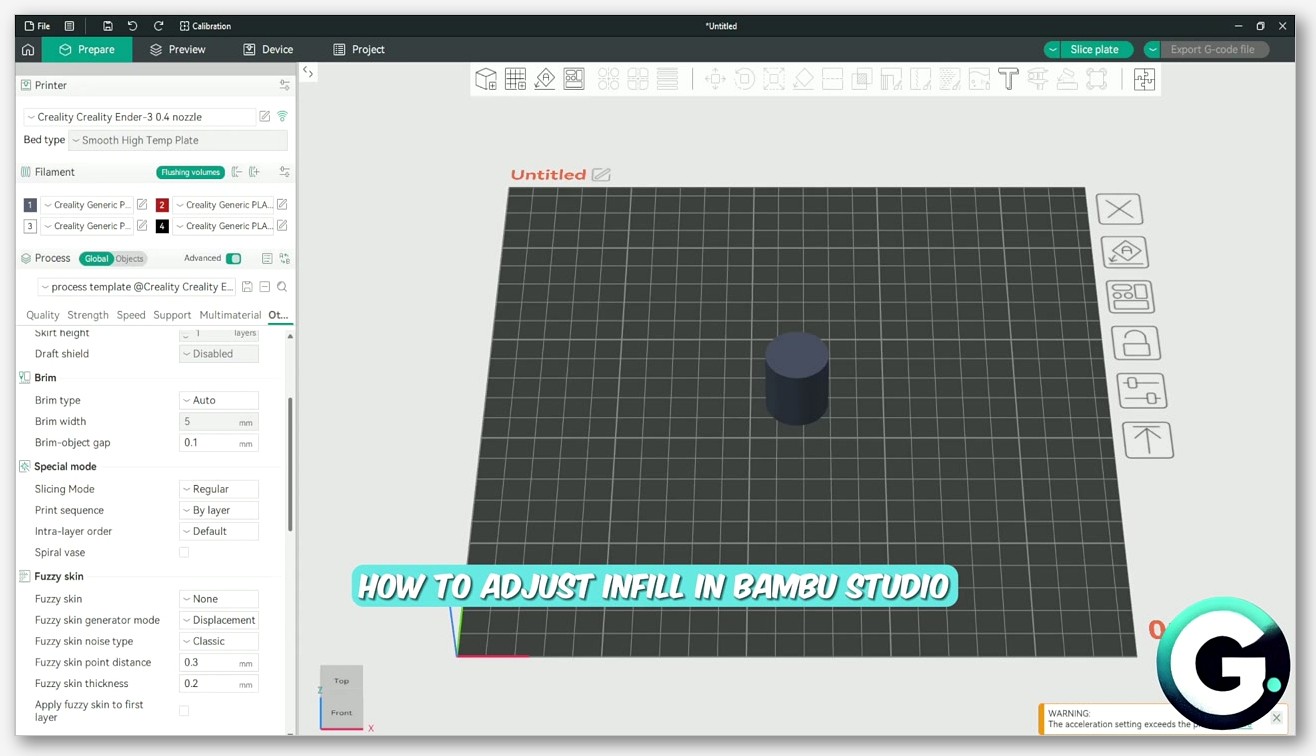This screenshot has height=756, width=1316.
Task: Click the Save project icon
Action: 107,26
